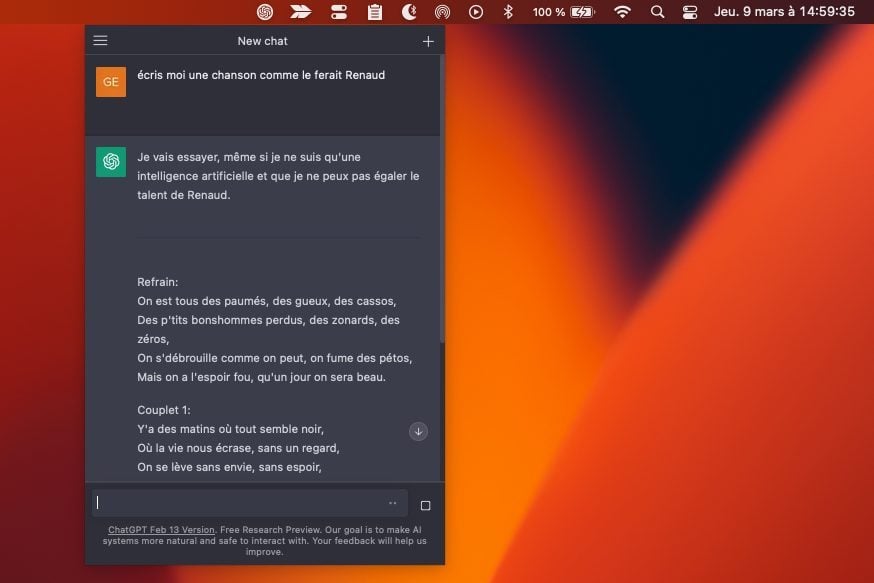Screen dimensions: 874x583
Task: Click the stop generating square icon
Action: pyautogui.click(x=425, y=506)
